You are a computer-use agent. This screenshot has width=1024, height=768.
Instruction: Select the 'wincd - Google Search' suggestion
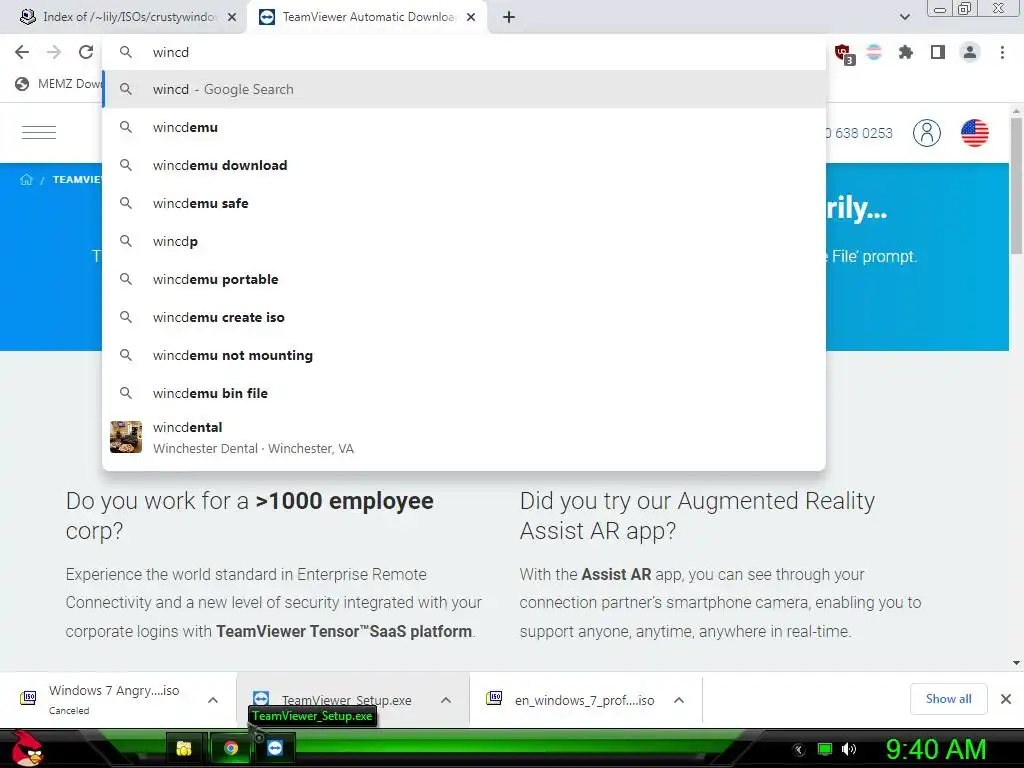coord(464,89)
